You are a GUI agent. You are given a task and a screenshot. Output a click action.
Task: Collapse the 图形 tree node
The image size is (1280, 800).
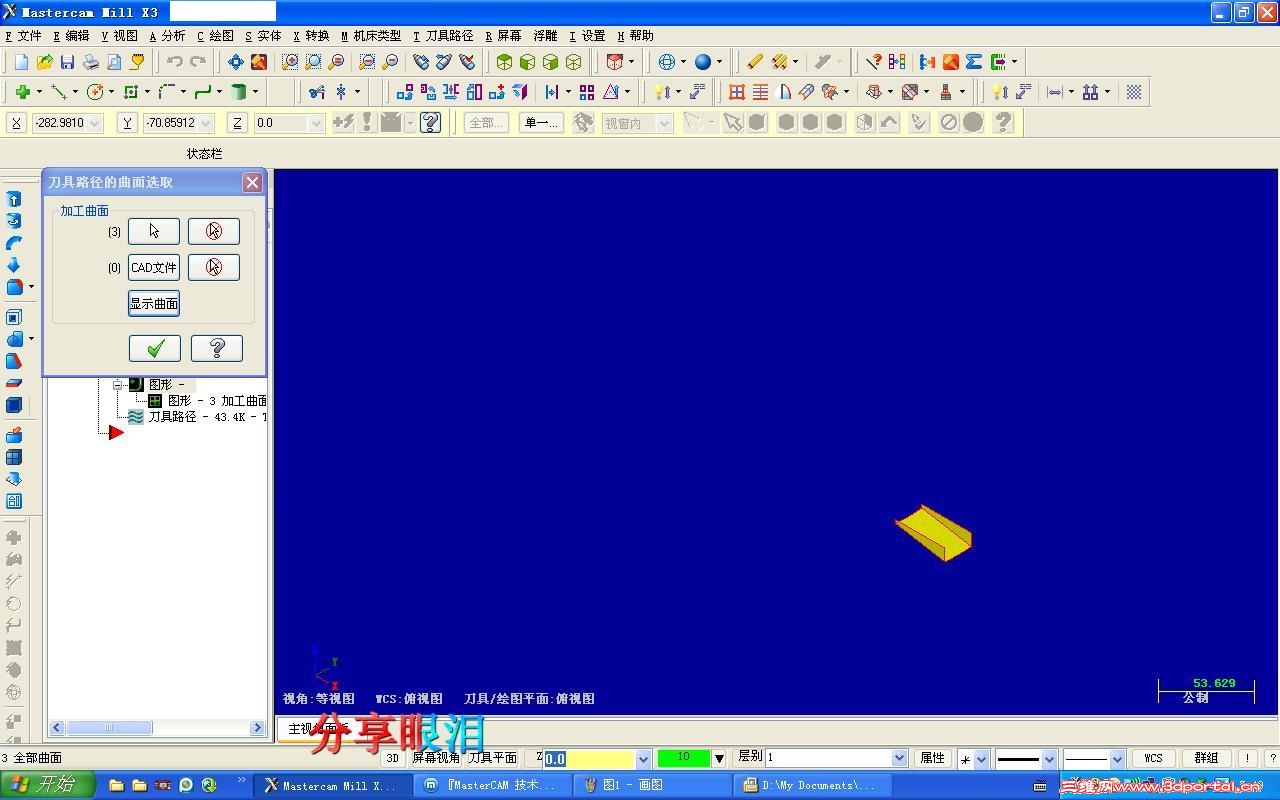tap(117, 384)
